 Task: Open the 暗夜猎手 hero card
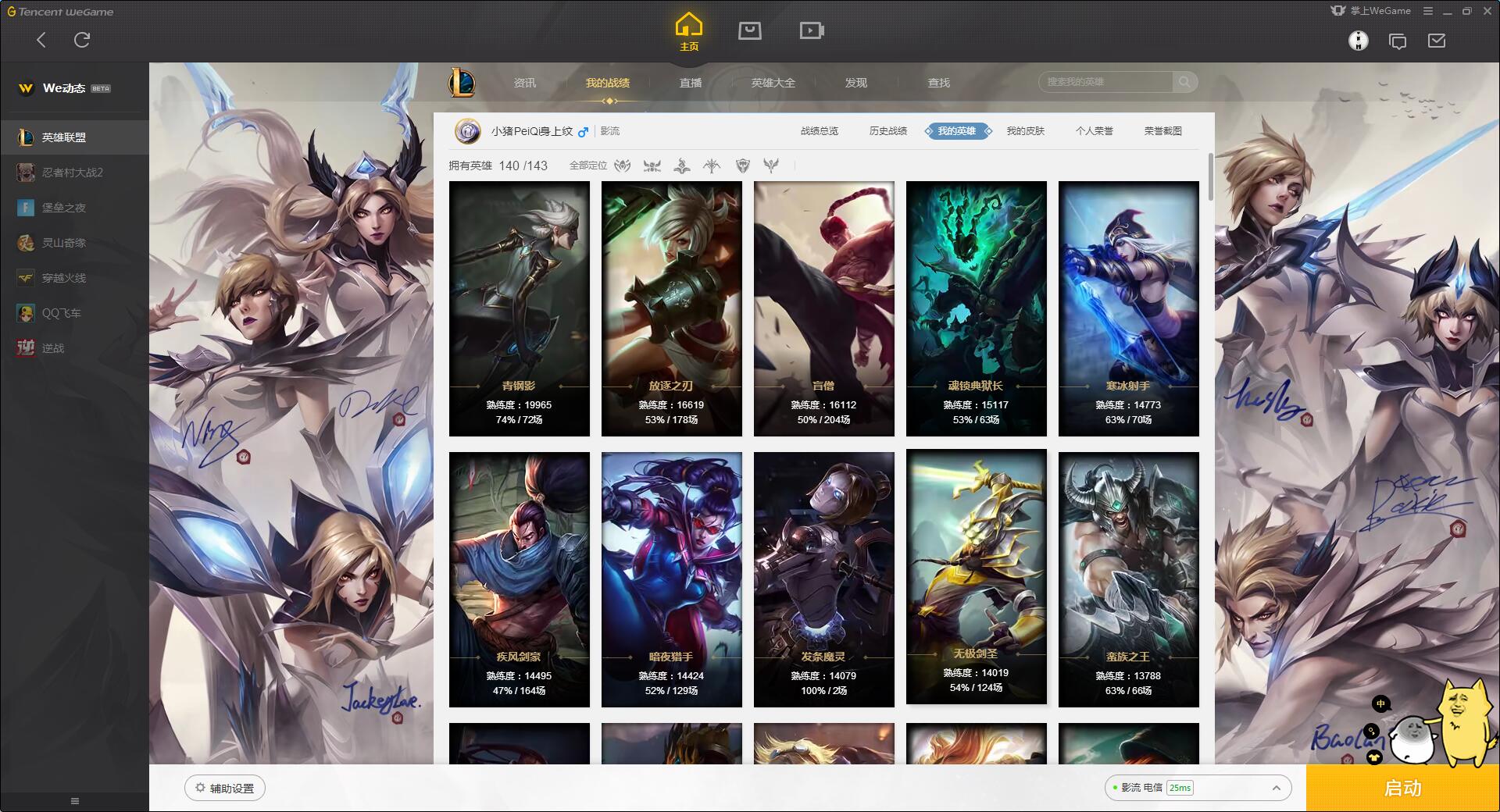click(672, 579)
